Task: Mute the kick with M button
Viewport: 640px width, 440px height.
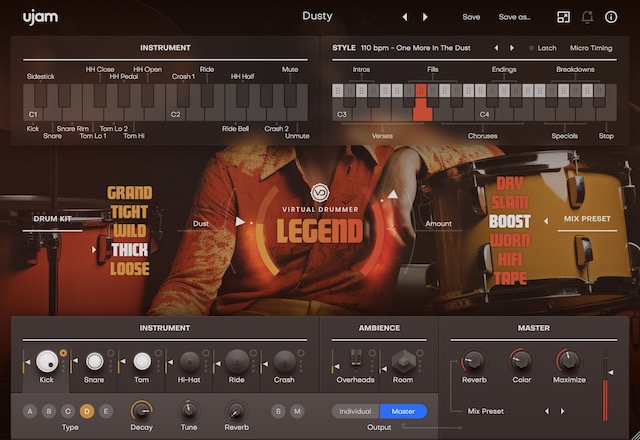Action: pos(297,411)
